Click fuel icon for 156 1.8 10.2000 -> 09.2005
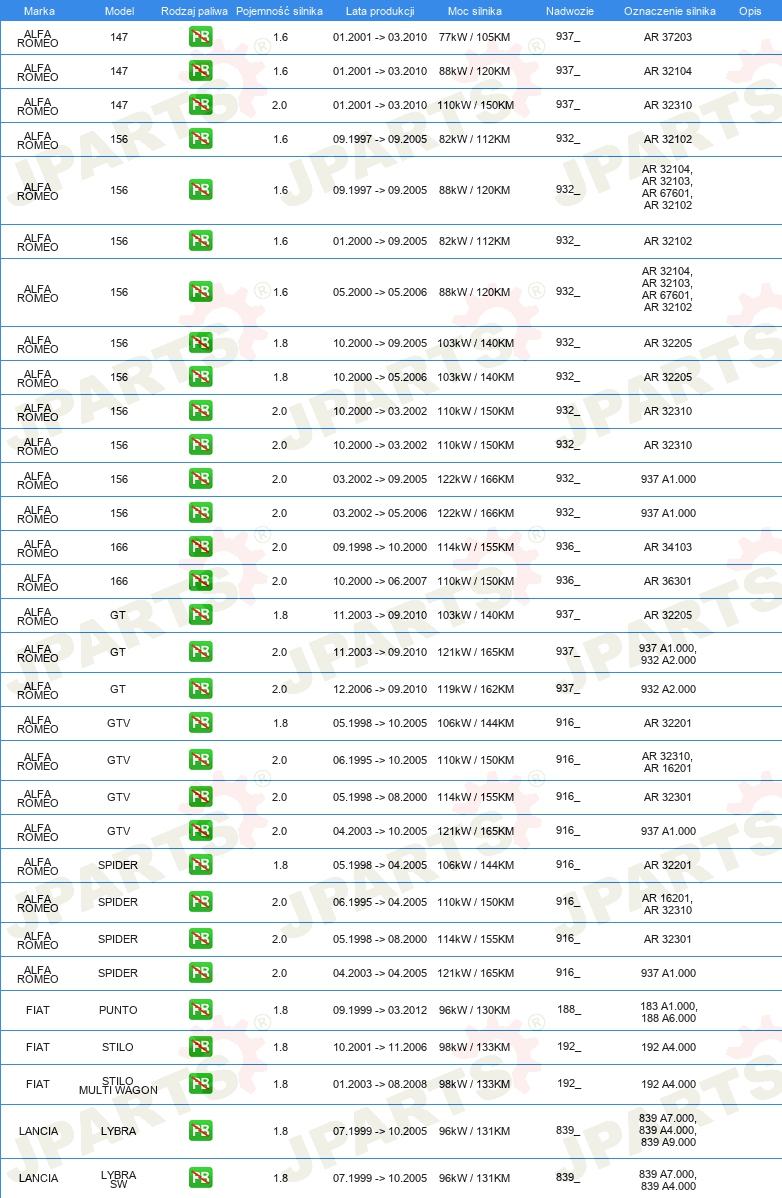 point(201,343)
